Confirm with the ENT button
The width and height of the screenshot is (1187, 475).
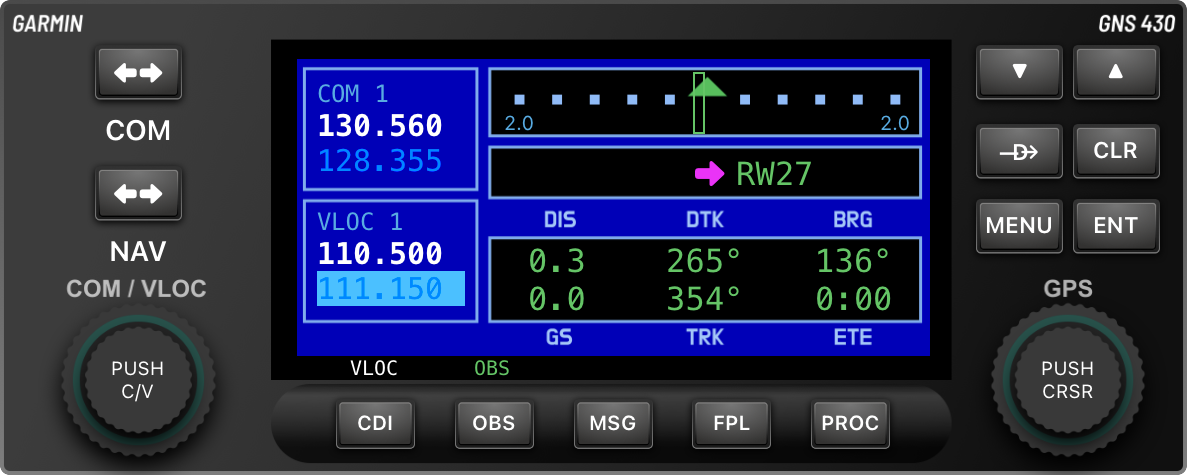click(1116, 226)
